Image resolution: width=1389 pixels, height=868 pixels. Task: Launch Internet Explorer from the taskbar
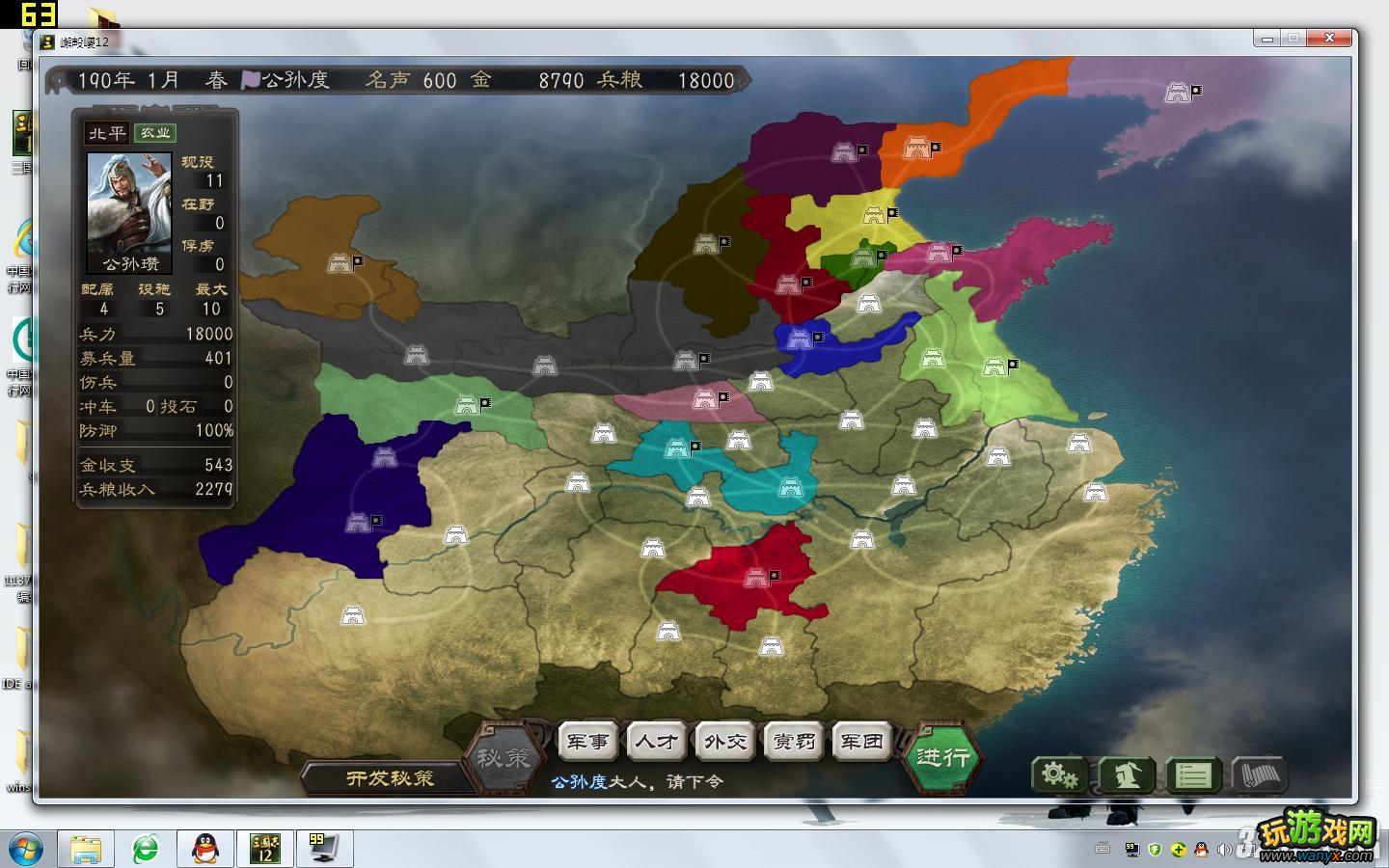pos(146,849)
